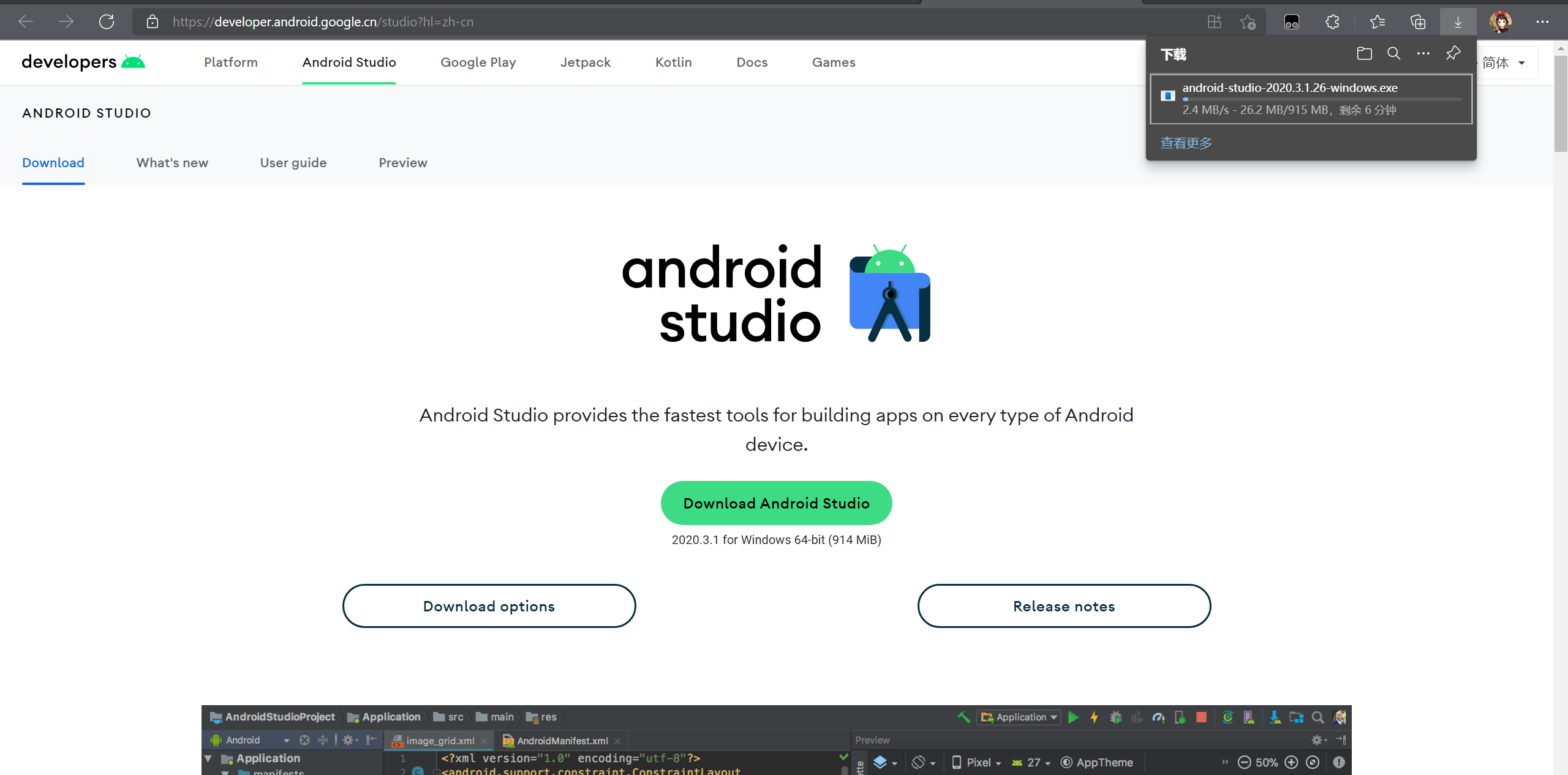
Task: Open more options in downloads panel
Action: [x=1423, y=54]
